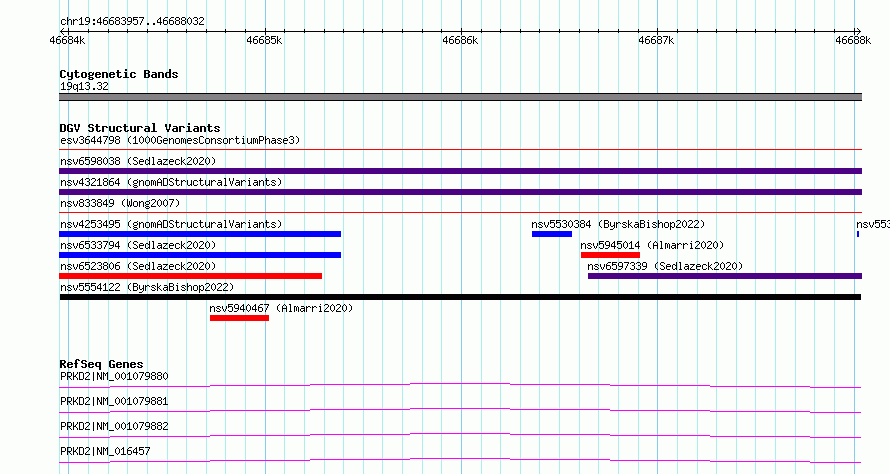Click PRKD2 NM_001079880 transcript line
The width and height of the screenshot is (890, 474).
(460, 385)
